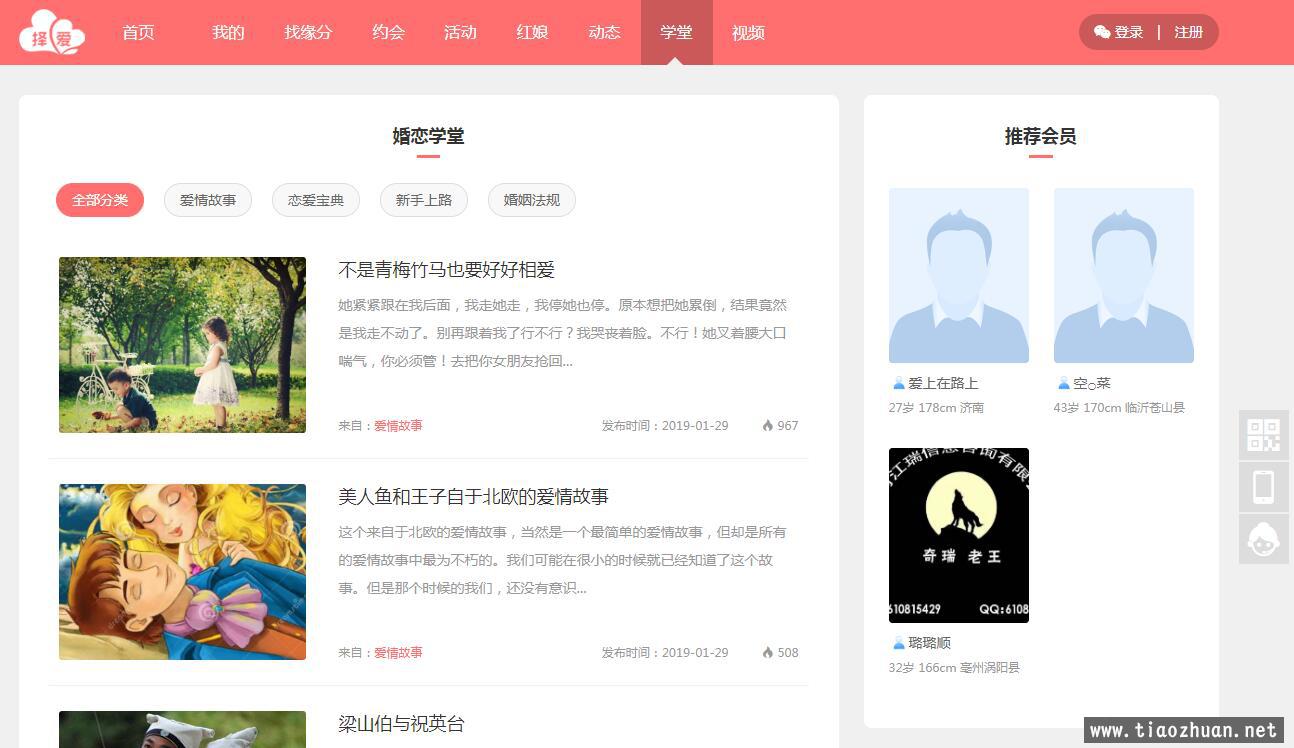Click user icon beside 爱上在路上
The width and height of the screenshot is (1294, 748).
(x=898, y=383)
